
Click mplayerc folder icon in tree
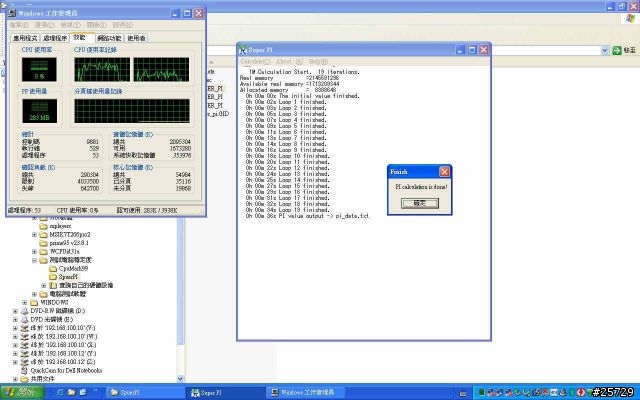(x=44, y=226)
